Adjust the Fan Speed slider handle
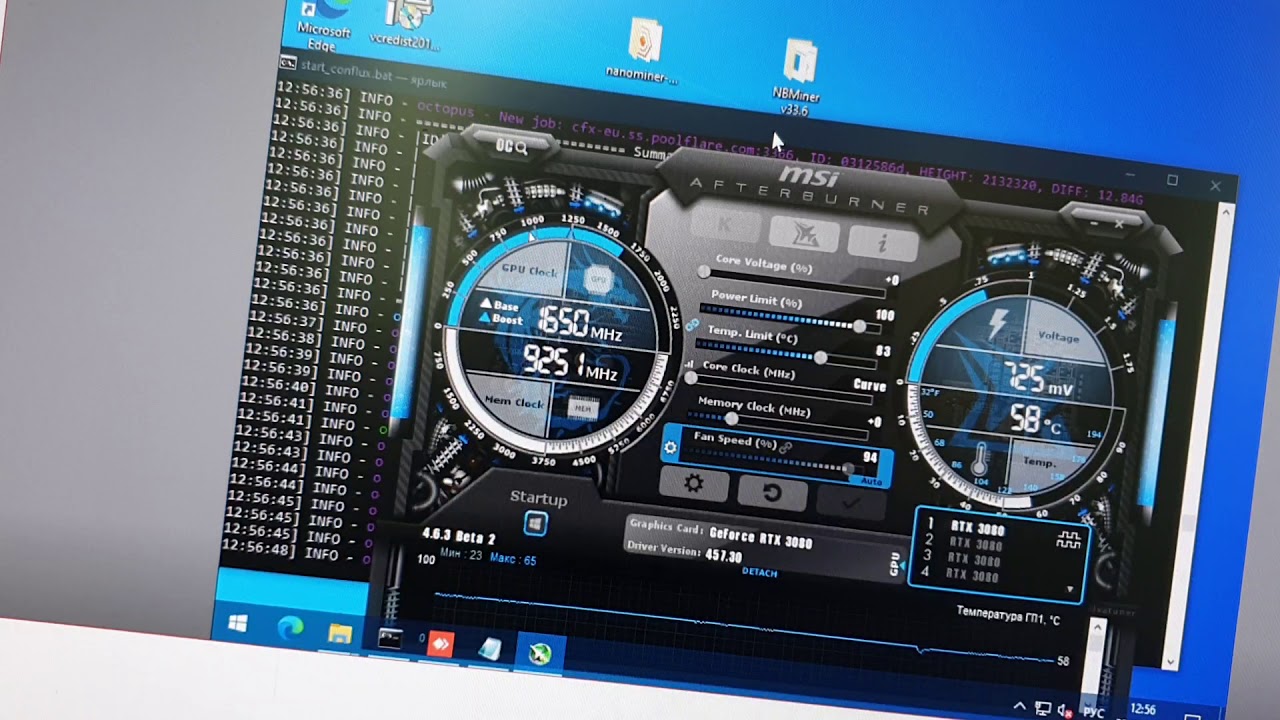 [848, 468]
